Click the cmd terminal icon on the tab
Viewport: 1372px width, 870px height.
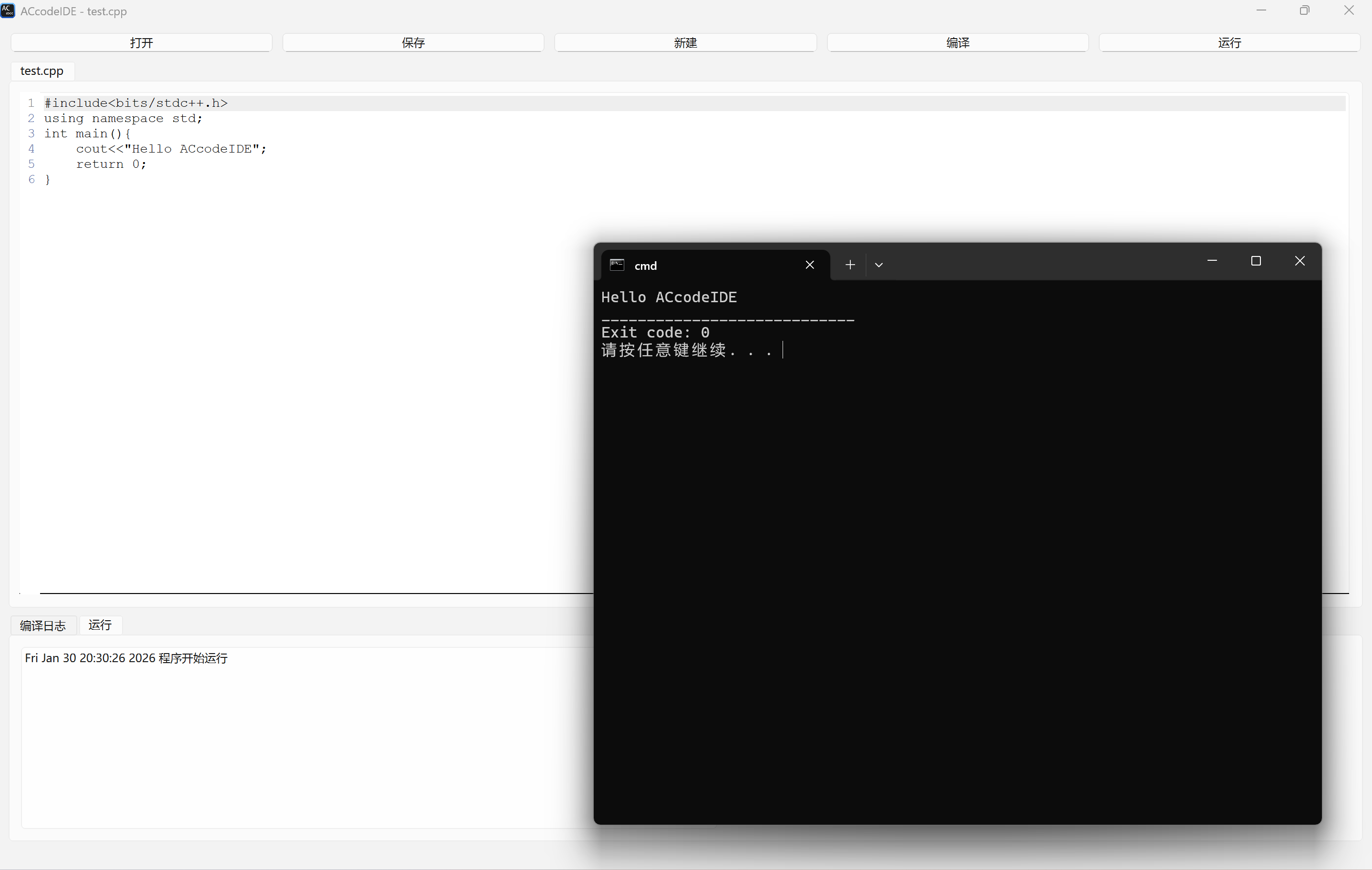click(617, 265)
